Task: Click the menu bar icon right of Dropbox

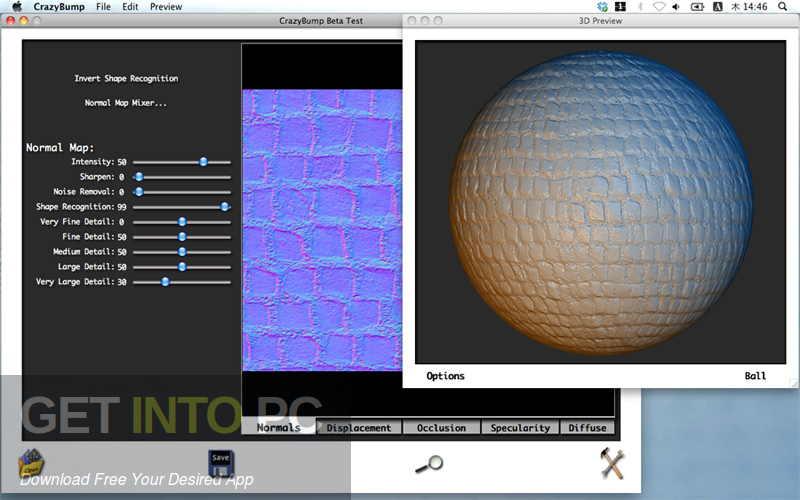Action: click(620, 7)
